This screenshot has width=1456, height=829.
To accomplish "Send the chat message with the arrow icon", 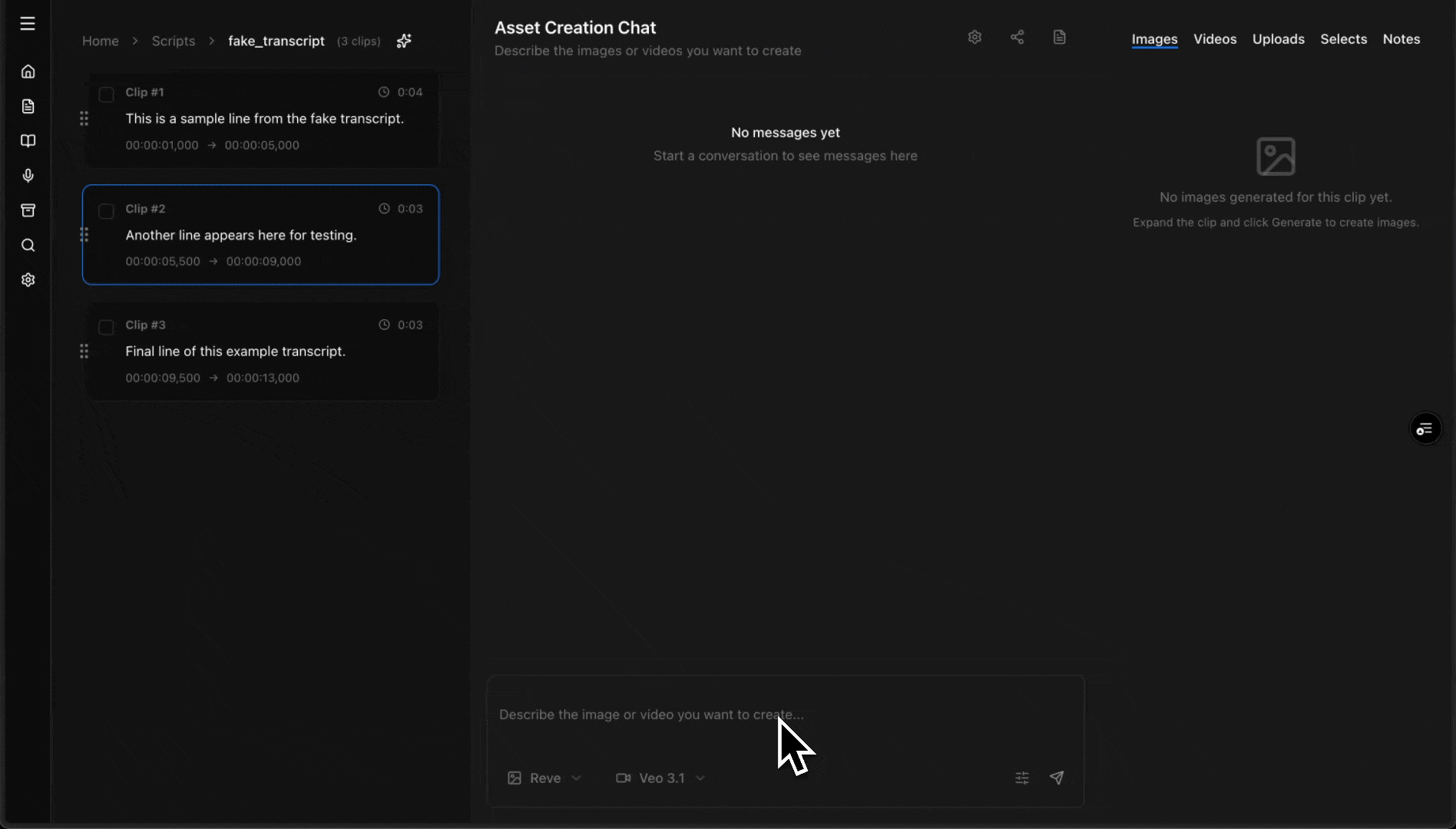I will [x=1056, y=778].
